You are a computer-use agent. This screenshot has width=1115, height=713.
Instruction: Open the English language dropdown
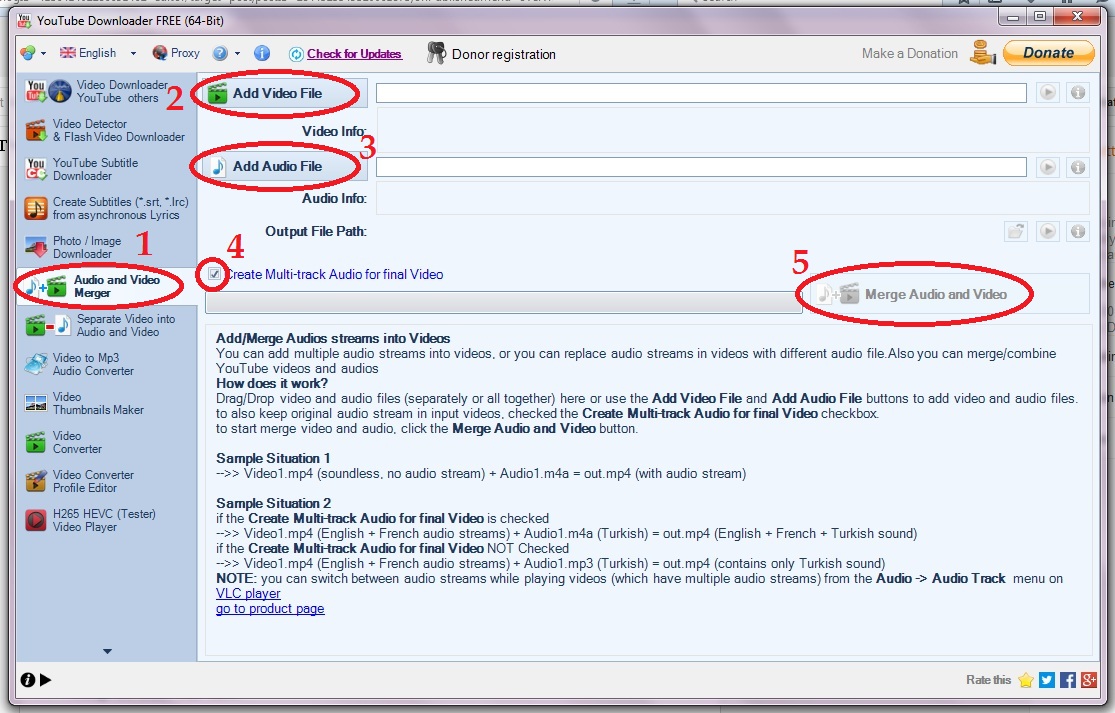pyautogui.click(x=97, y=53)
